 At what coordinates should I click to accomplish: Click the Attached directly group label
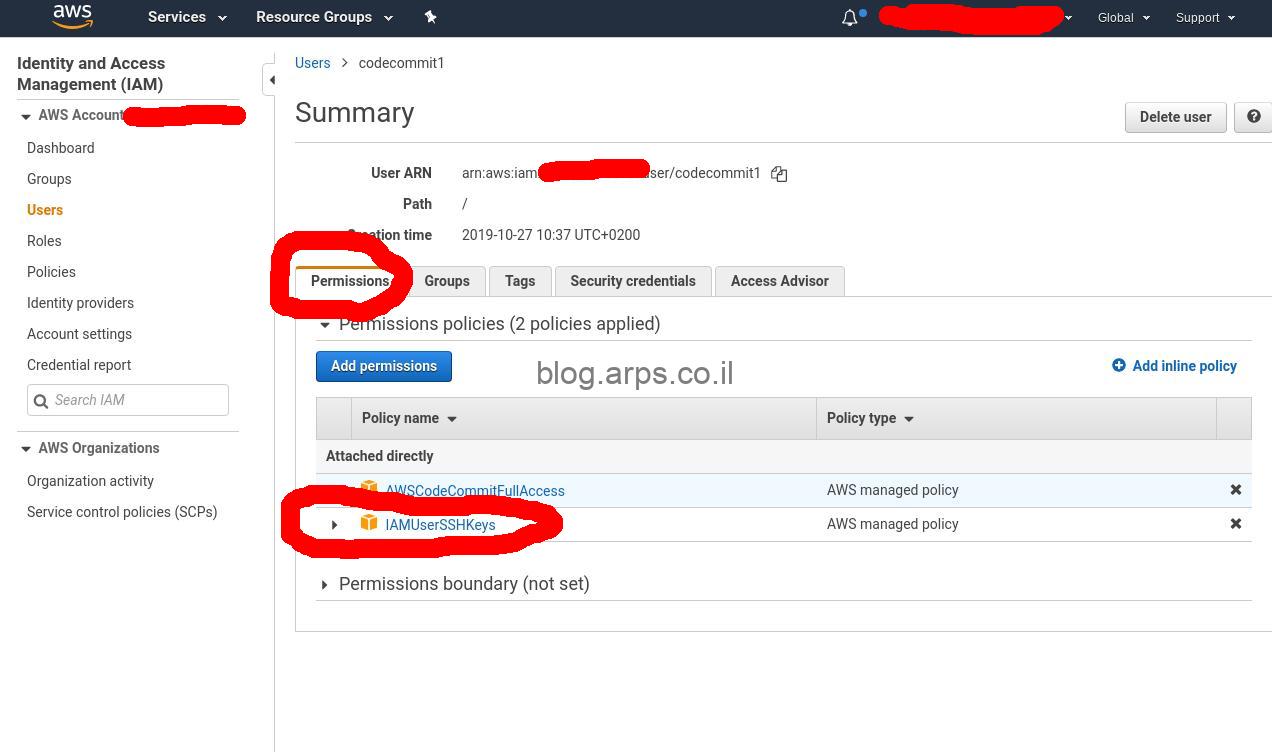380,456
